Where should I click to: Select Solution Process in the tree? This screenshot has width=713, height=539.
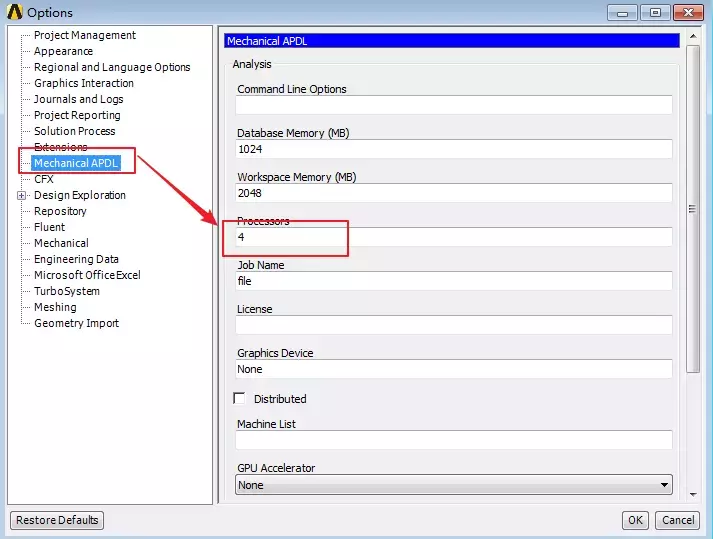tap(75, 131)
